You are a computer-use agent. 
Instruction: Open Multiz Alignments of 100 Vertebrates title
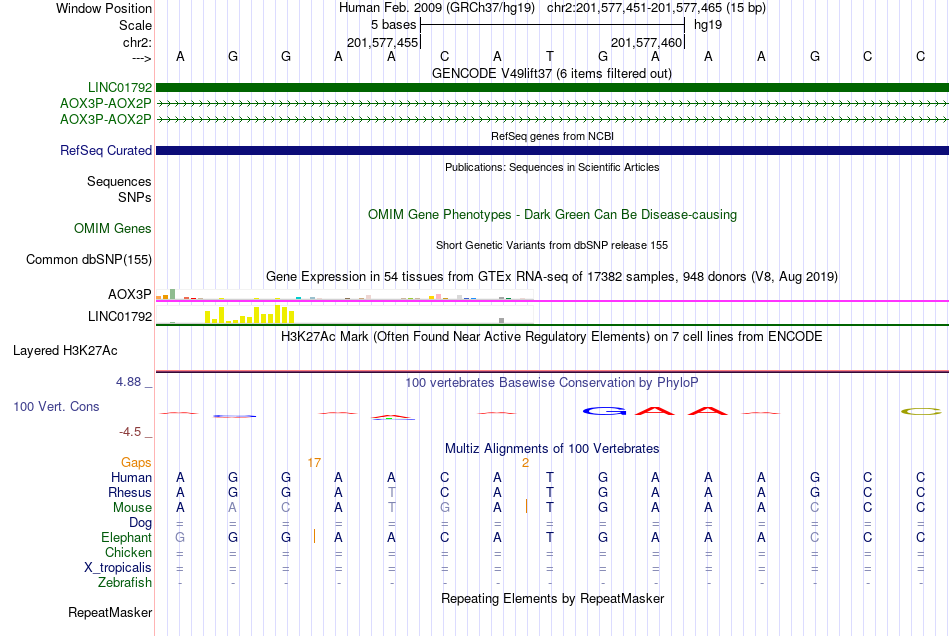point(552,449)
